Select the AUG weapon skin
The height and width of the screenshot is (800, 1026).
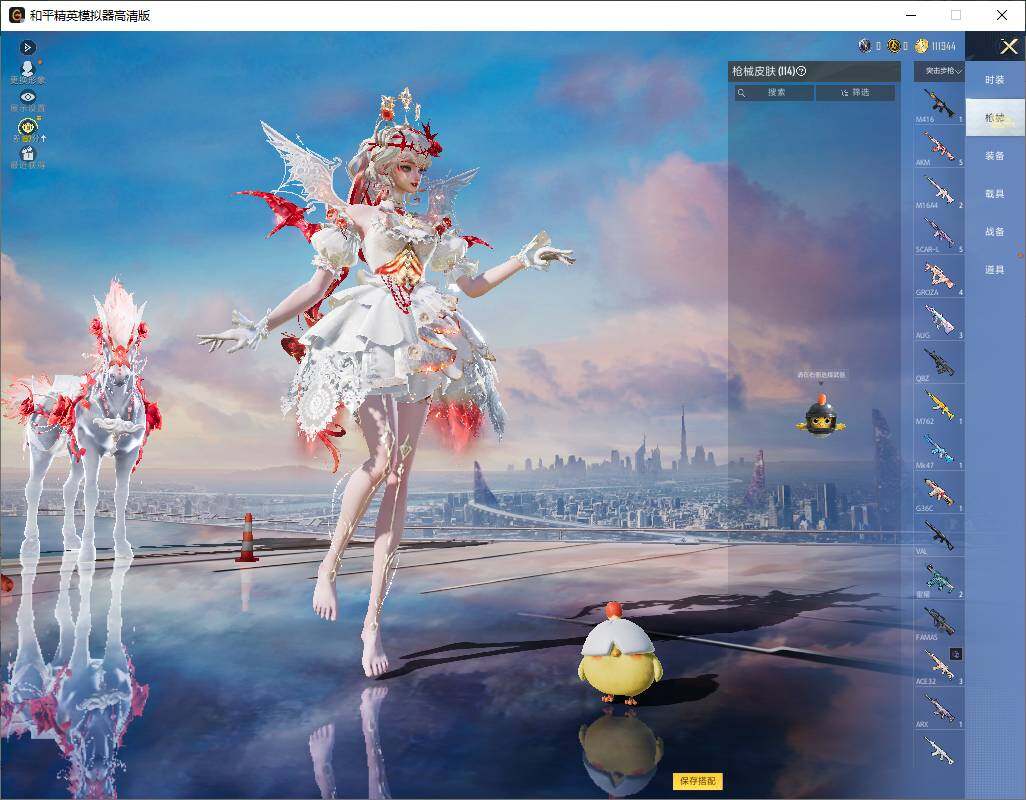click(x=939, y=320)
